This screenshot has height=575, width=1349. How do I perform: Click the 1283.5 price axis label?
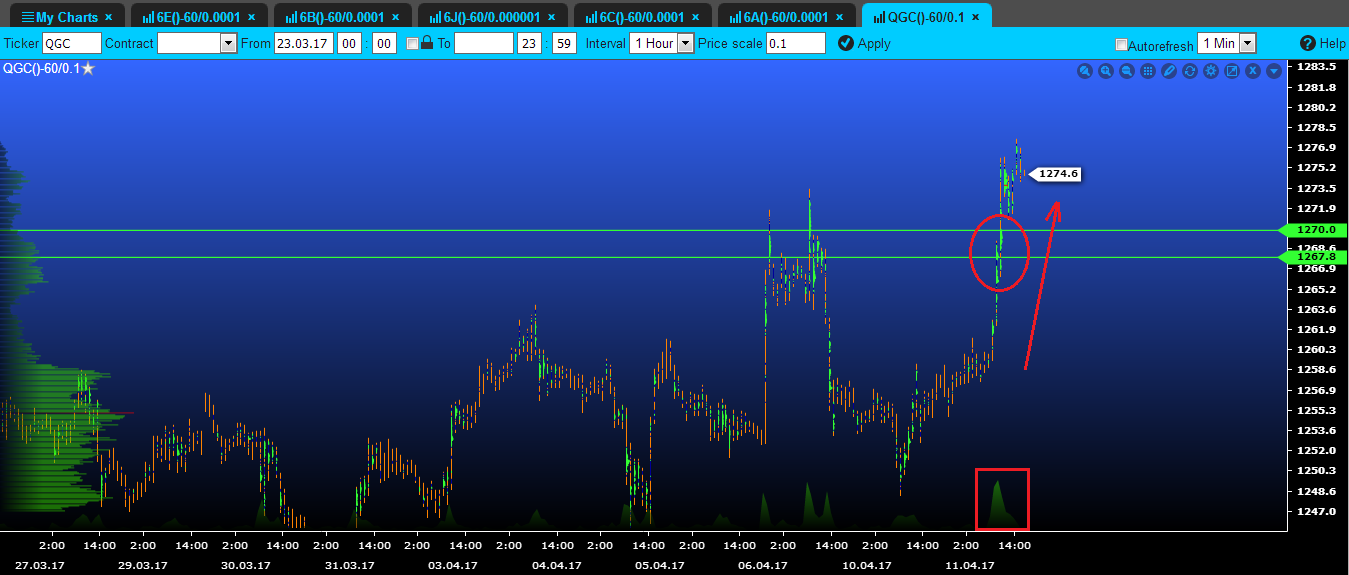[1316, 66]
